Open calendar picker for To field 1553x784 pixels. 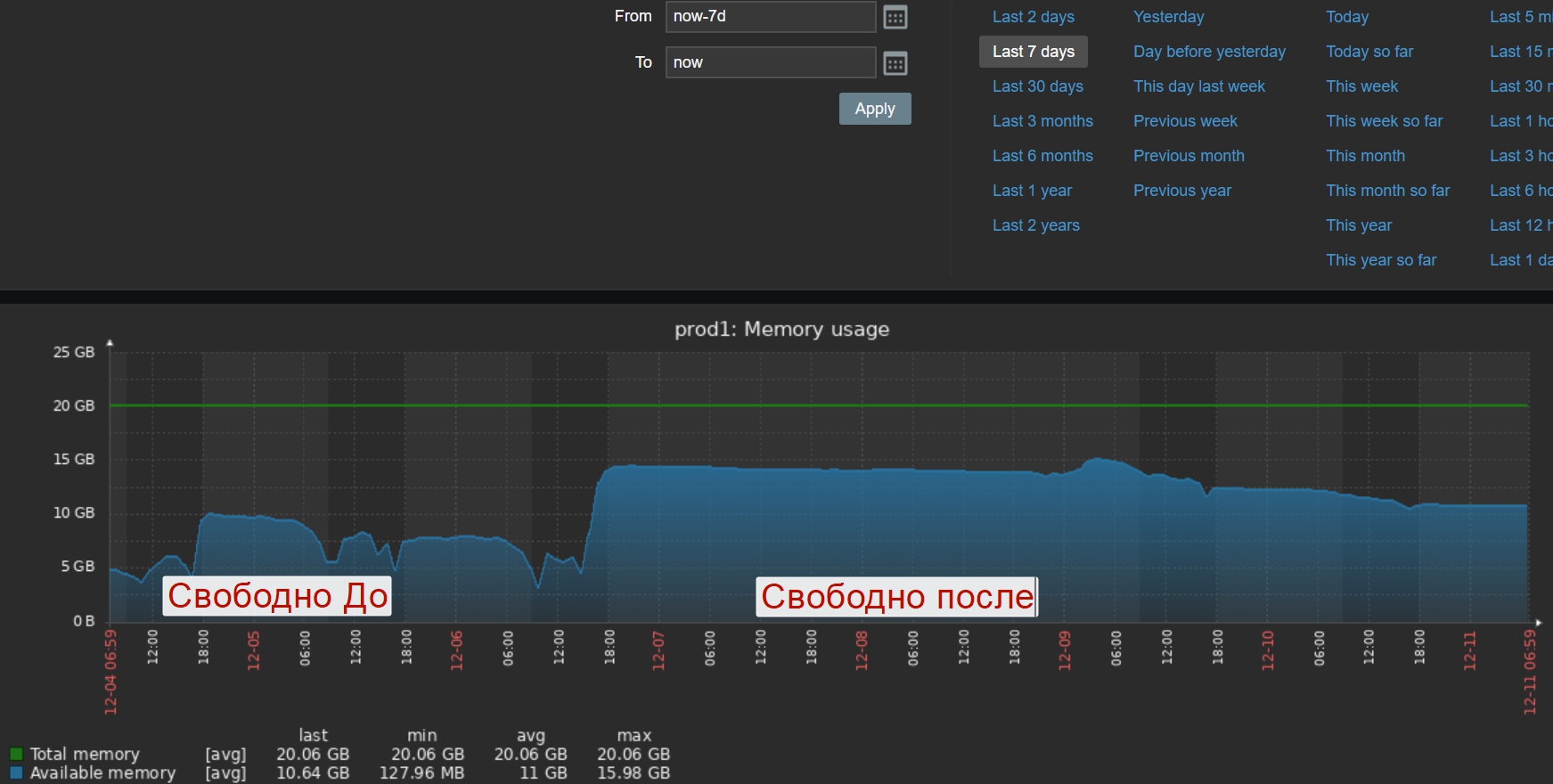point(895,63)
